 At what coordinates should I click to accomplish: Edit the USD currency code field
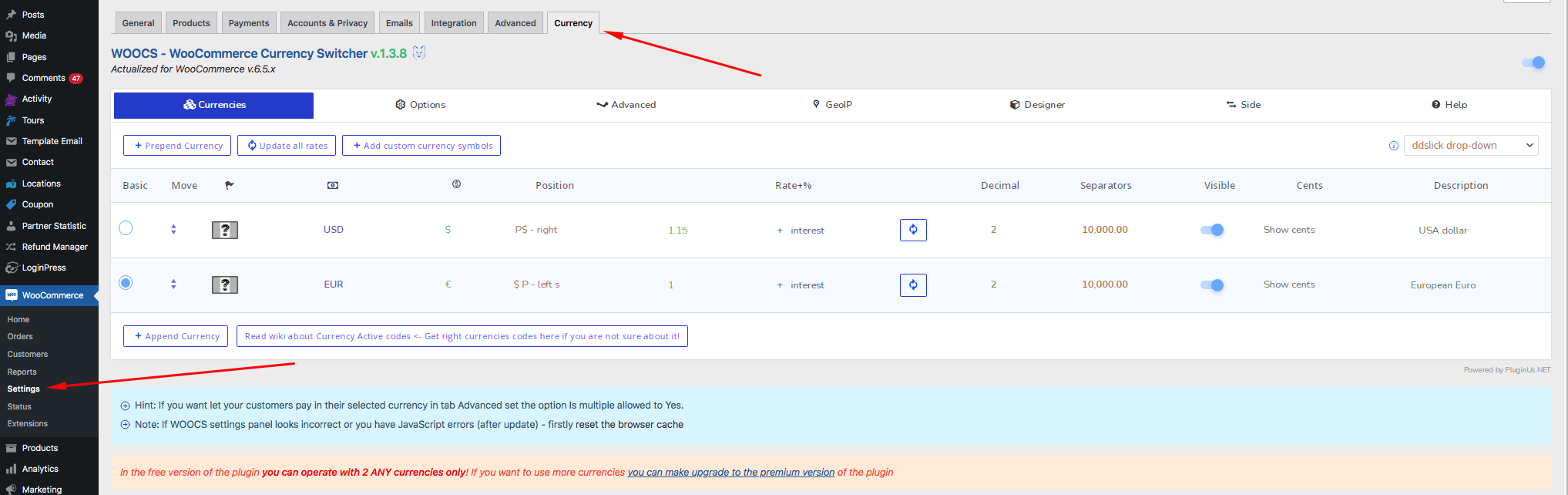pos(334,230)
